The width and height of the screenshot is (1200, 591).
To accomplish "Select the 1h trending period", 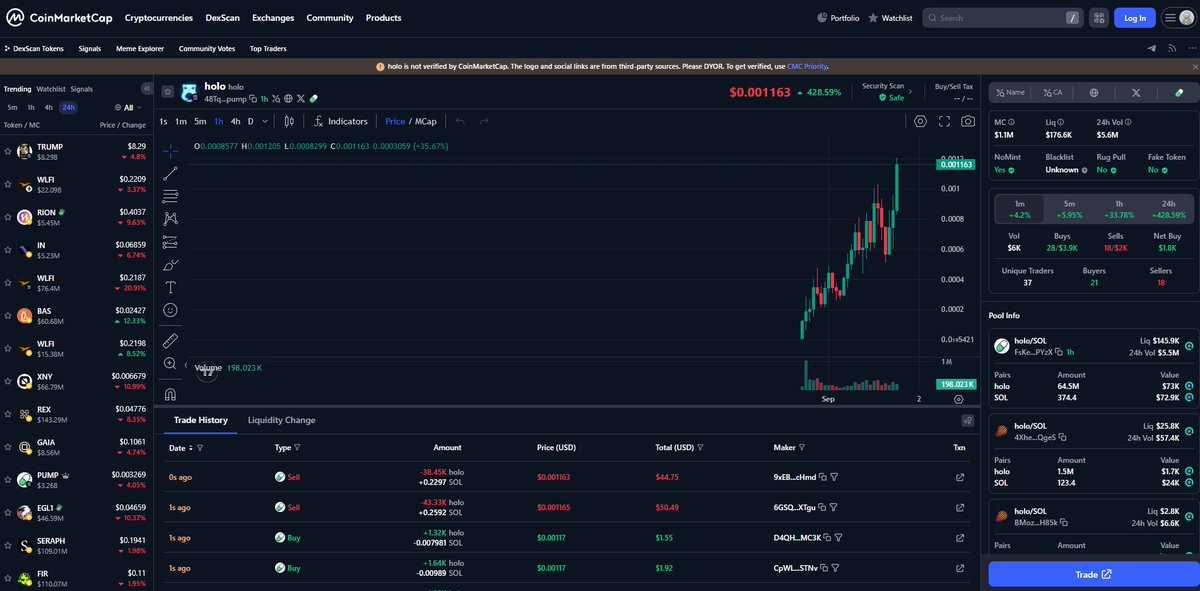I will coord(31,107).
